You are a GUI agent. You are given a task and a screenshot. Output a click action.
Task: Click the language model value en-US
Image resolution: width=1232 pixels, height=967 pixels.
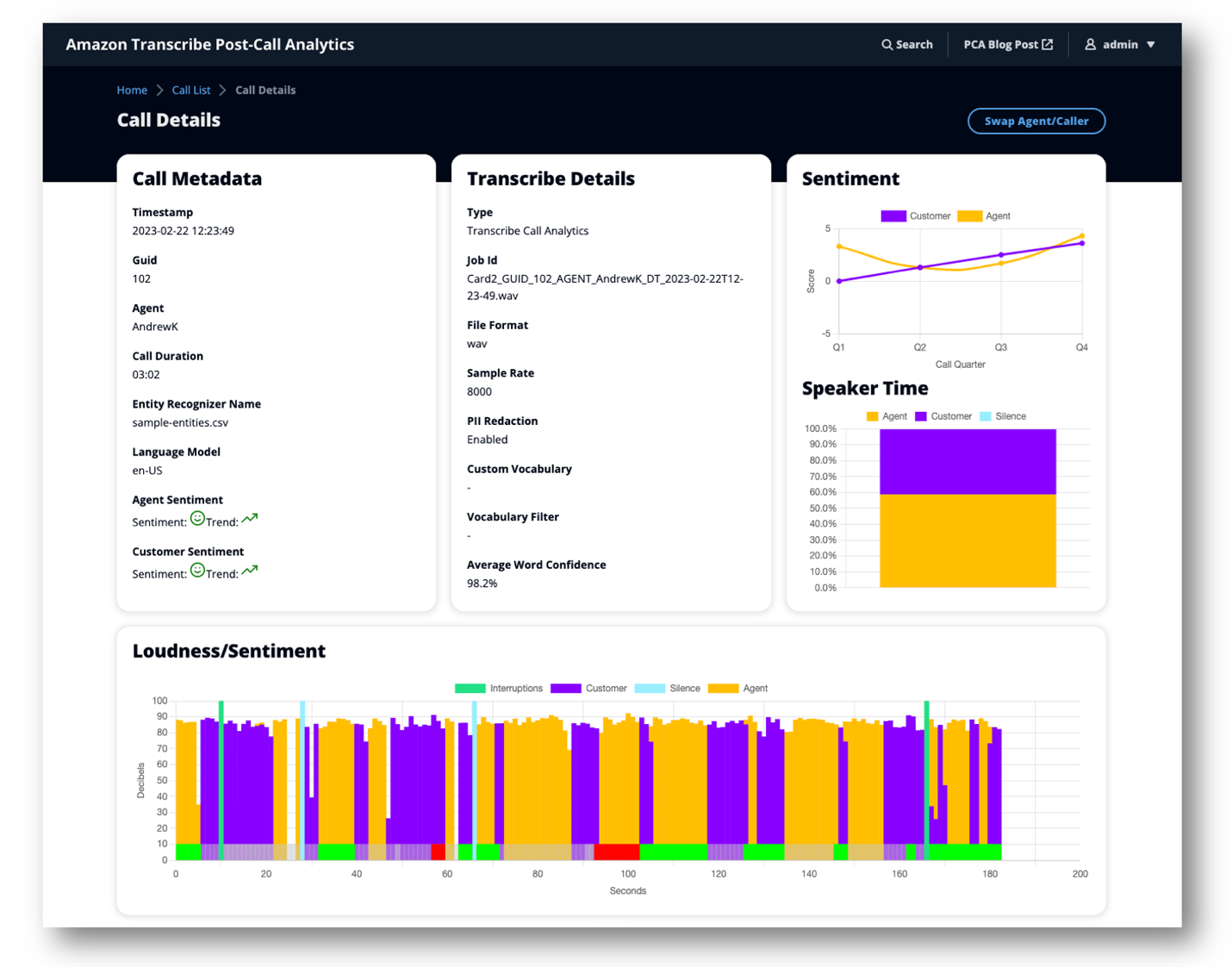point(147,471)
